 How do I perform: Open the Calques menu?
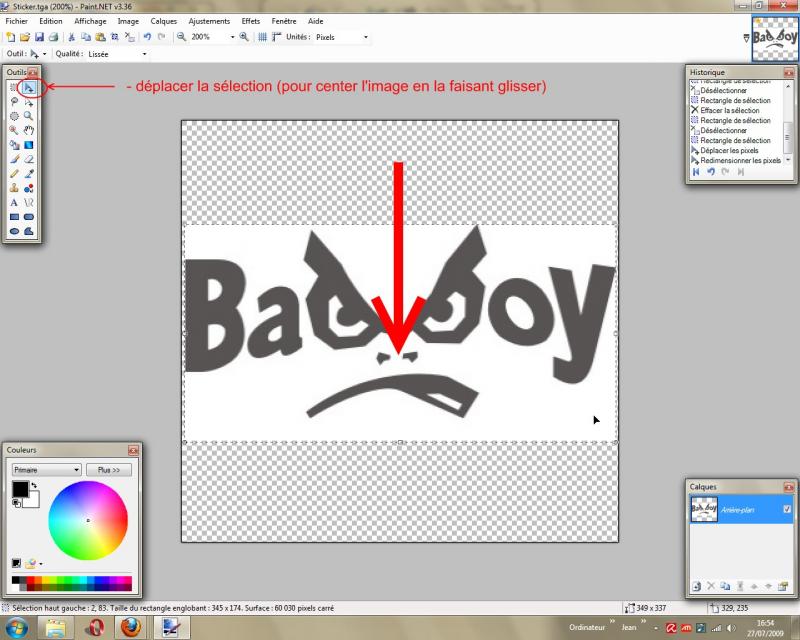163,21
